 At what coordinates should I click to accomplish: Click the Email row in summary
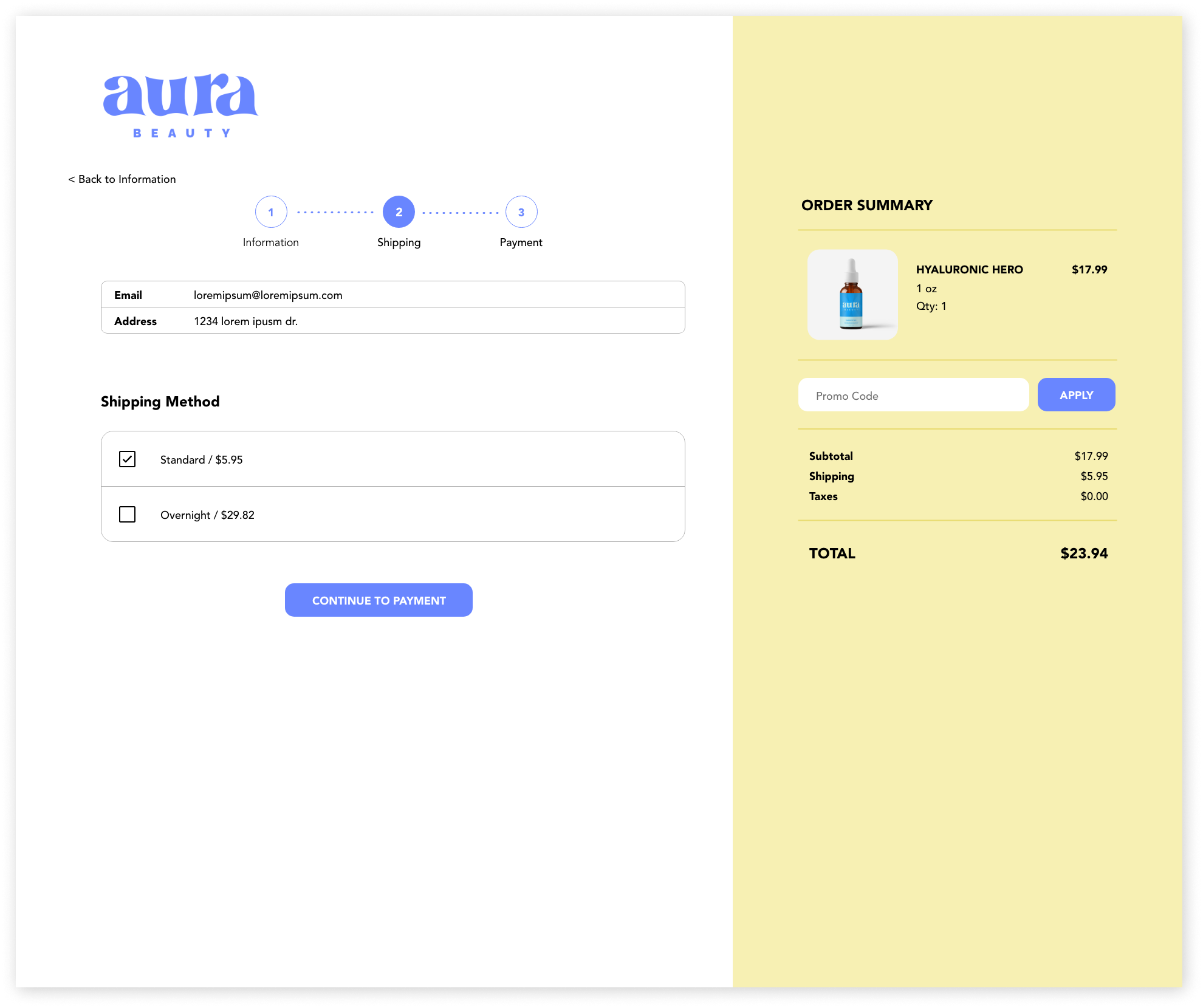pos(392,295)
